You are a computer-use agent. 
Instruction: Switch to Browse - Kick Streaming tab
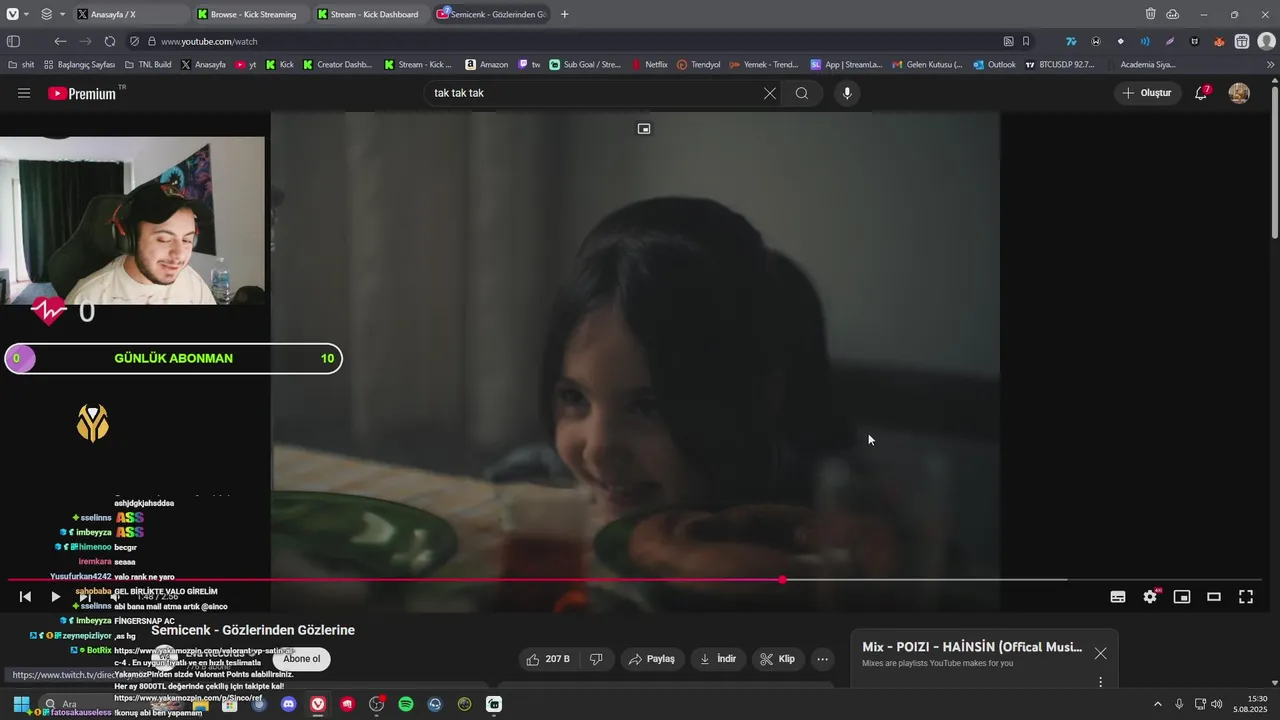click(x=250, y=14)
